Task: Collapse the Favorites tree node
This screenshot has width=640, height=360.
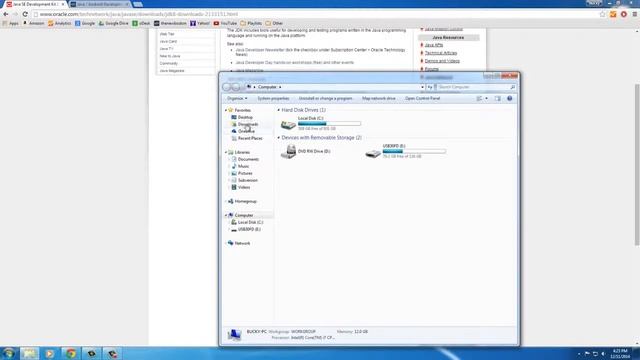Action: pyautogui.click(x=226, y=110)
